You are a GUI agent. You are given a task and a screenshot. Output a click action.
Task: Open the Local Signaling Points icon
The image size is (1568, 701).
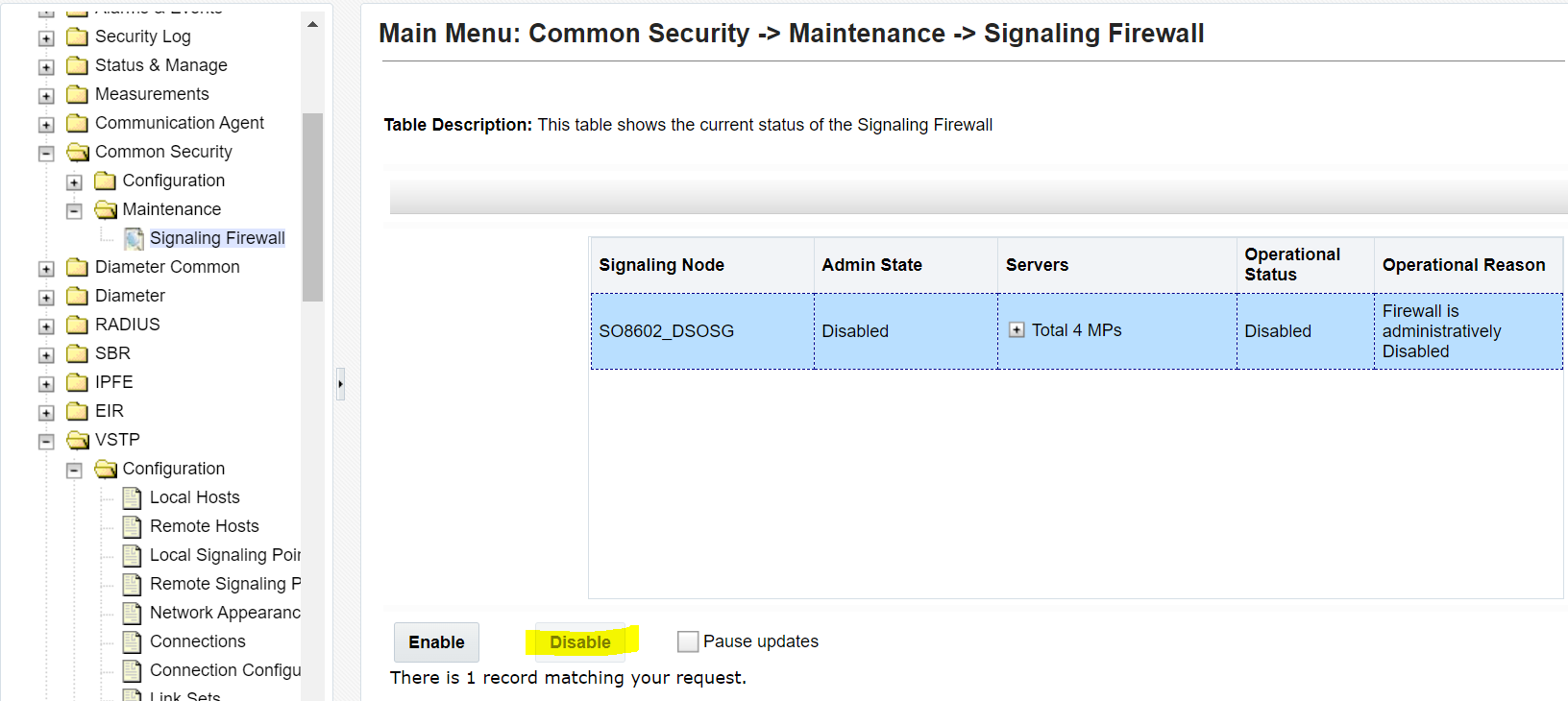pos(131,554)
